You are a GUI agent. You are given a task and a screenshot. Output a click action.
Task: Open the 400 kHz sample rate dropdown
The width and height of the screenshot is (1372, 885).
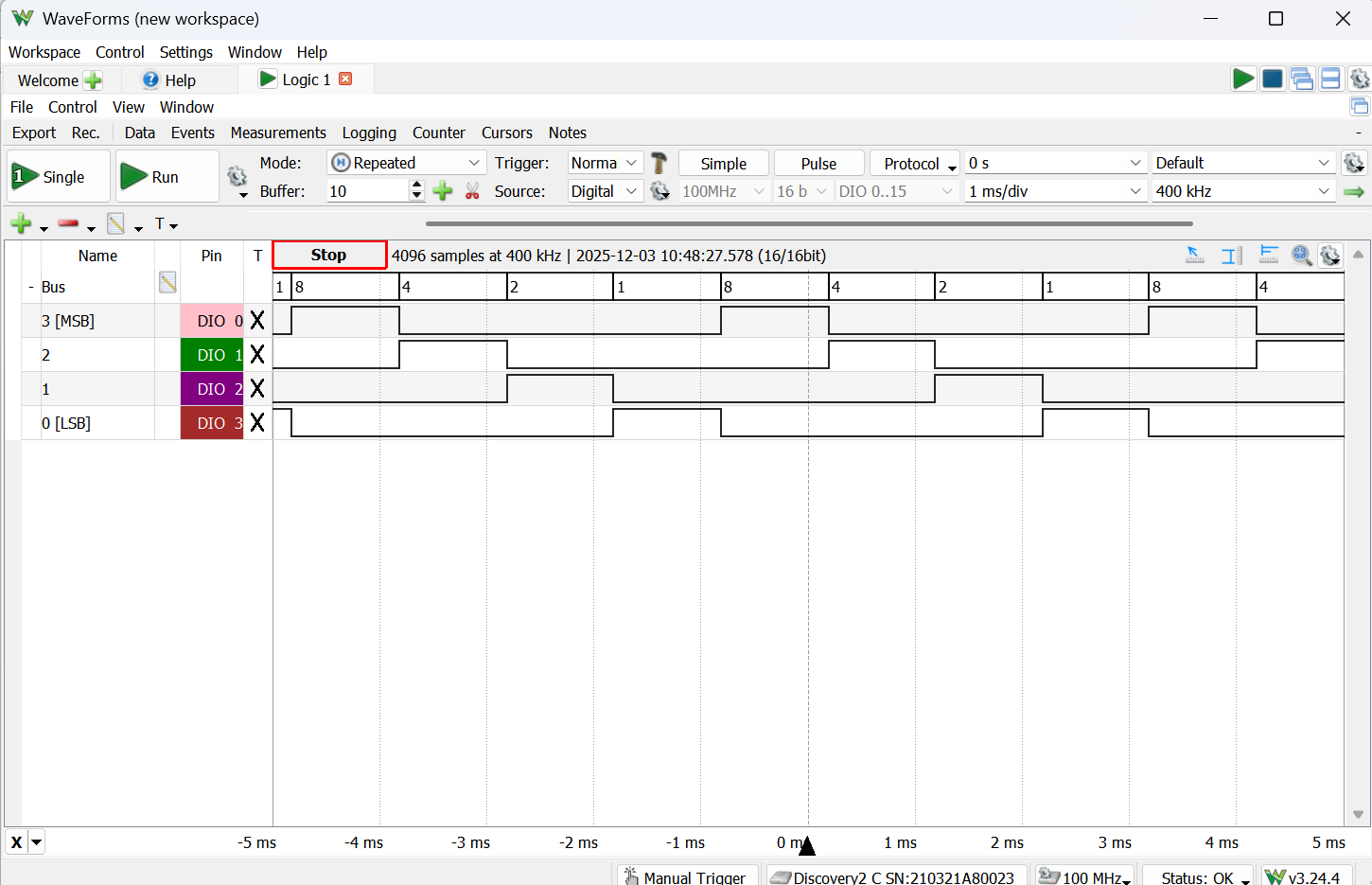click(1242, 191)
